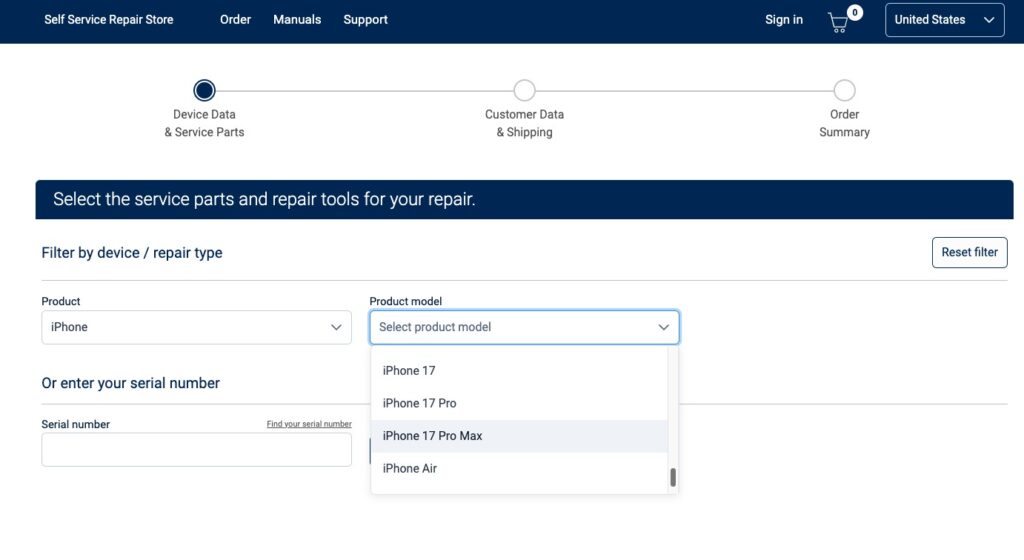Screen dimensions: 1024x560
Task: Click the Reset filter button
Action: coord(969,253)
